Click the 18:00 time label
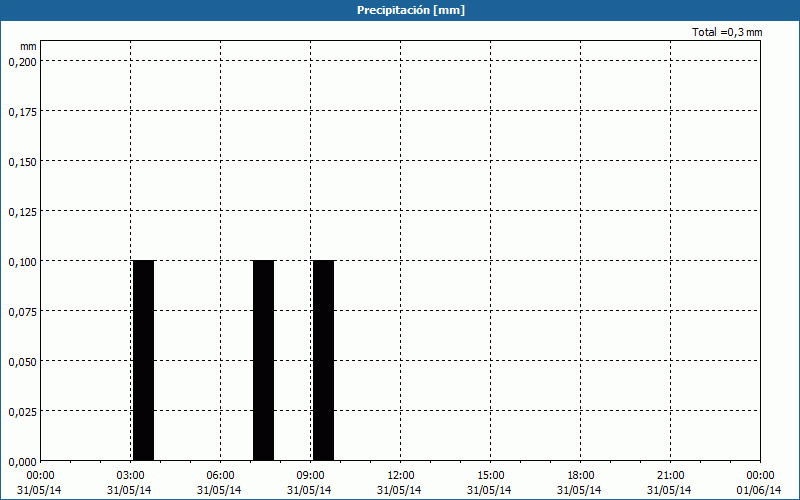The height and width of the screenshot is (500, 800). point(580,476)
